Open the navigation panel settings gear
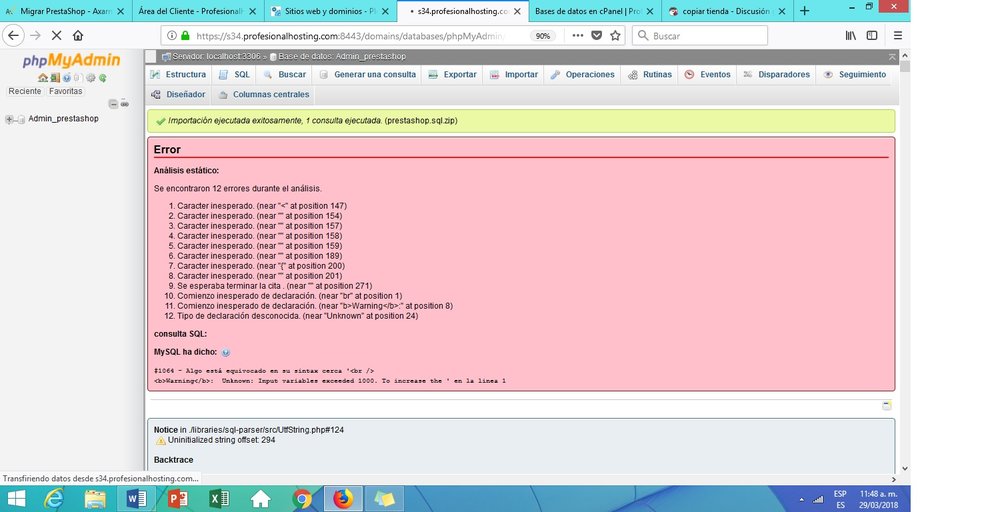This screenshot has height=512, width=1000. click(x=91, y=78)
